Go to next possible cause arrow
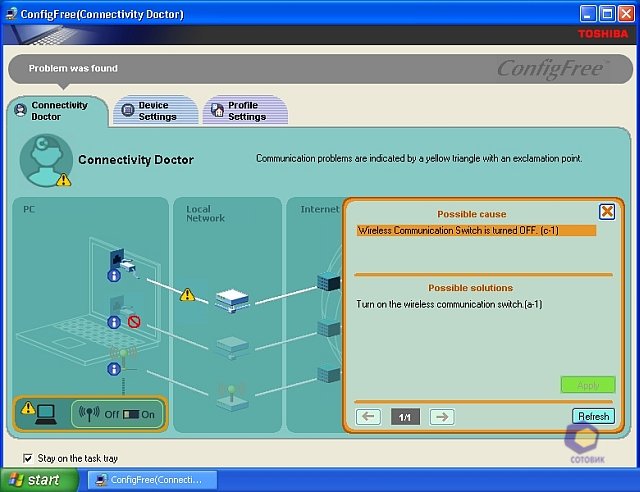Screen dimensions: 640x492 click(x=441, y=417)
